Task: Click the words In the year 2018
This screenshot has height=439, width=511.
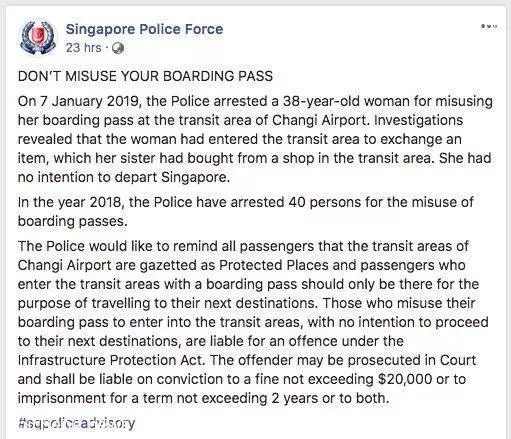Action: point(70,202)
